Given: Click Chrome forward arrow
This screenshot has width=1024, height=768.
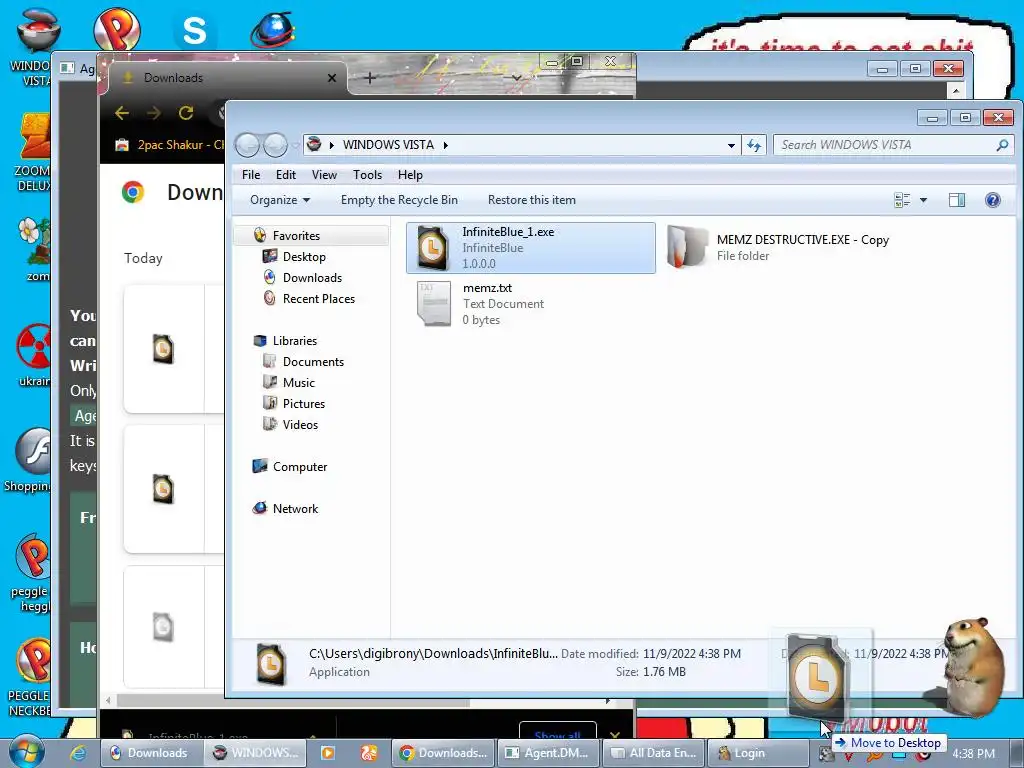Looking at the screenshot, I should pos(153,113).
